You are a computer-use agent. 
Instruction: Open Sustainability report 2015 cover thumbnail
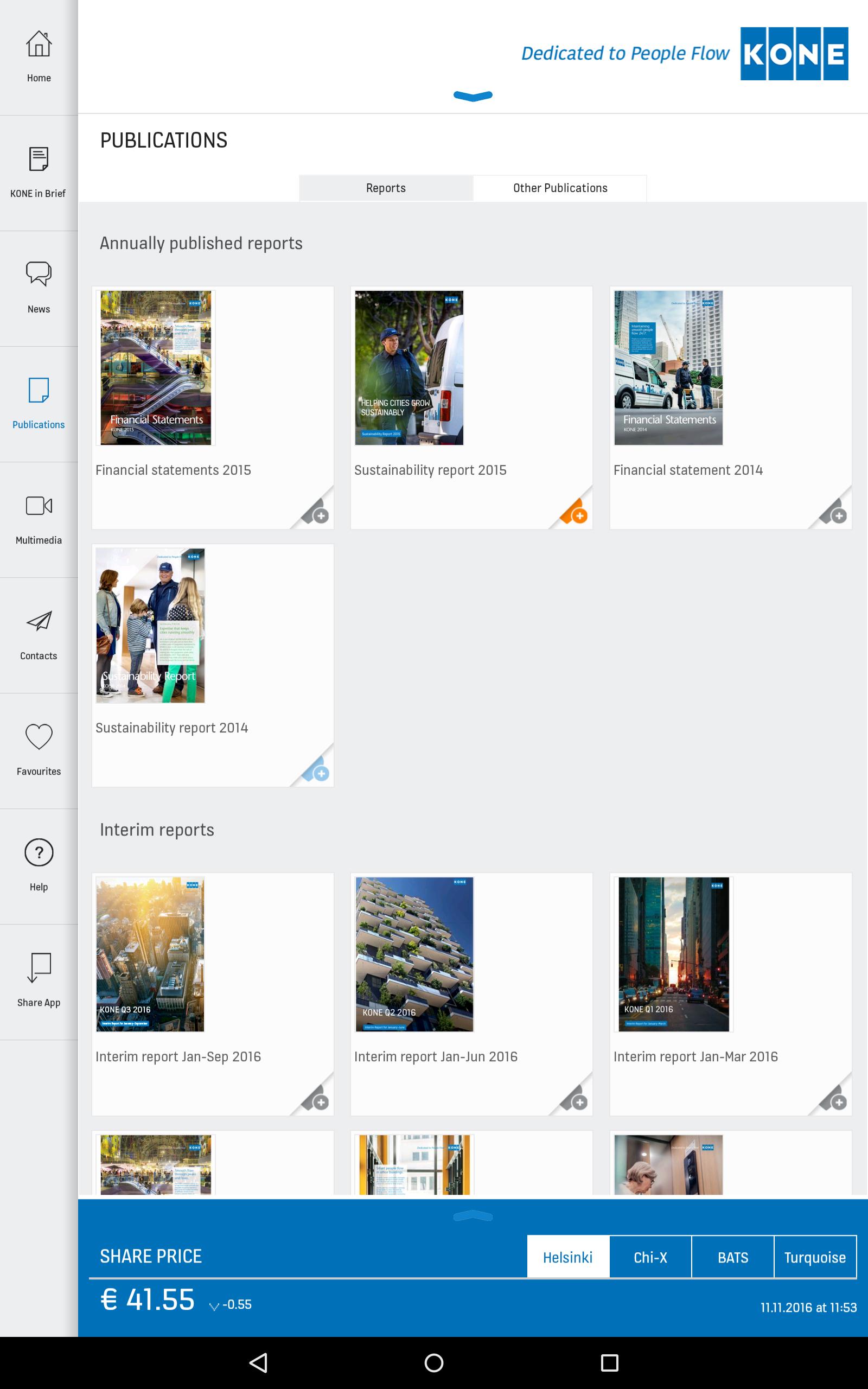point(409,368)
